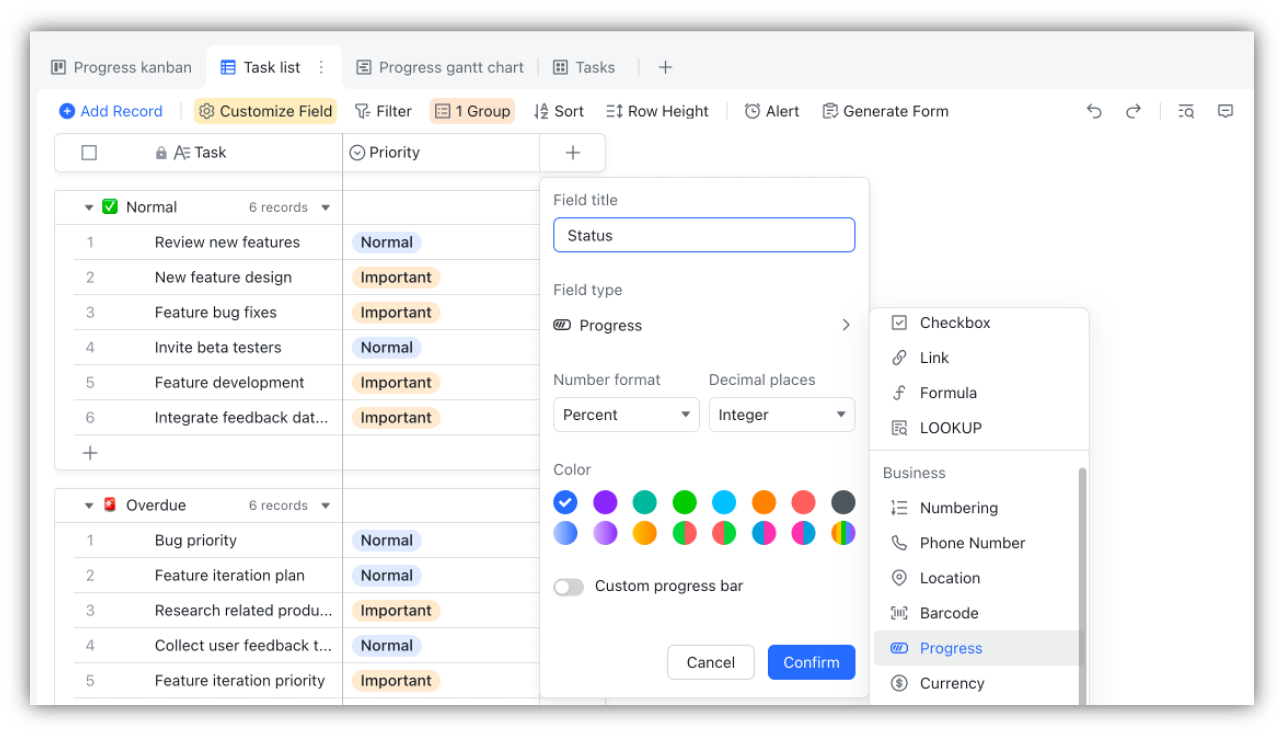This screenshot has width=1284, height=736.
Task: Click the Cancel button
Action: [710, 662]
